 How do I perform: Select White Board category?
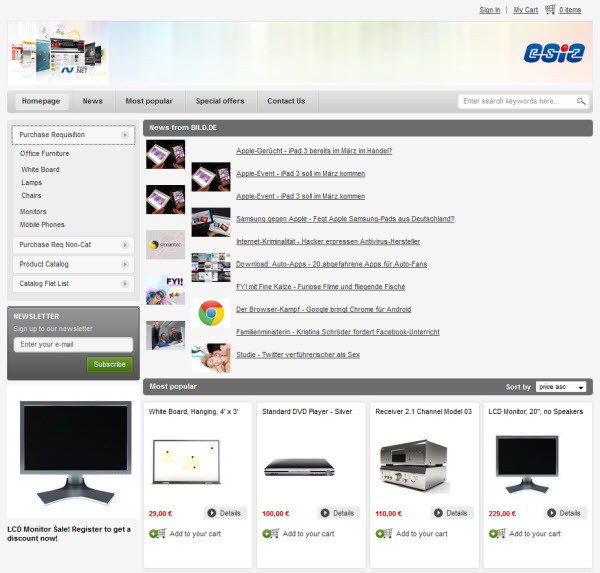pos(40,170)
